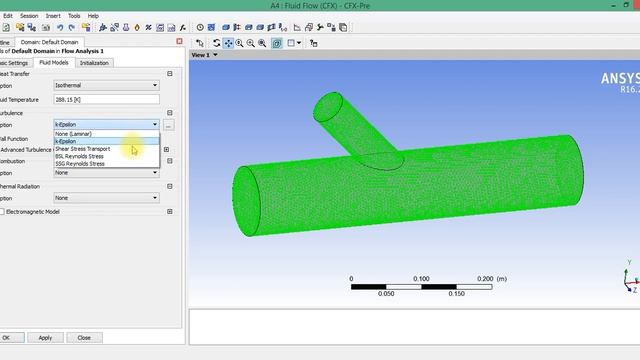
Task: Click the rightmost main toolbar icon
Action: (x=343, y=27)
